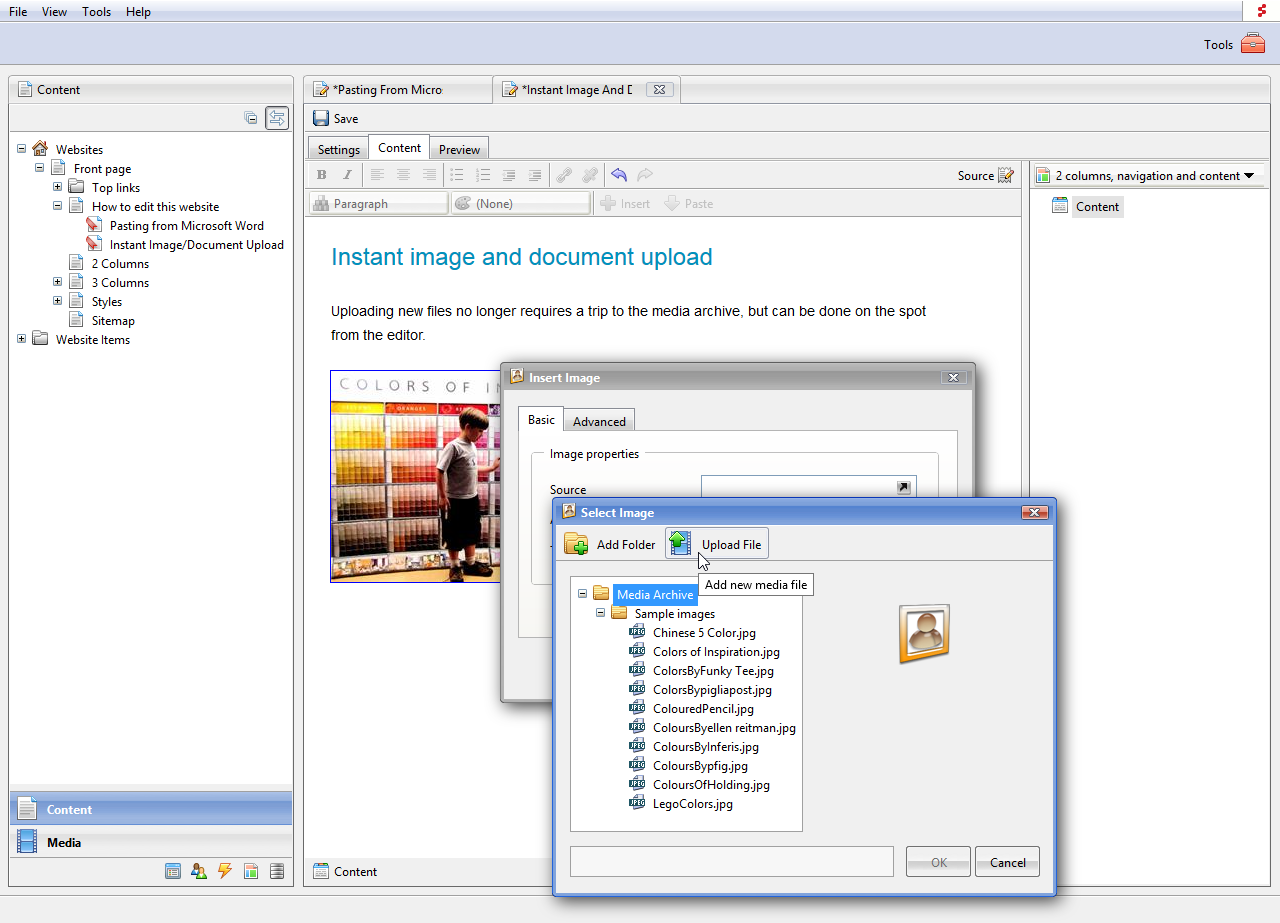Open Source view in the editor
1280x923 pixels.
975,174
